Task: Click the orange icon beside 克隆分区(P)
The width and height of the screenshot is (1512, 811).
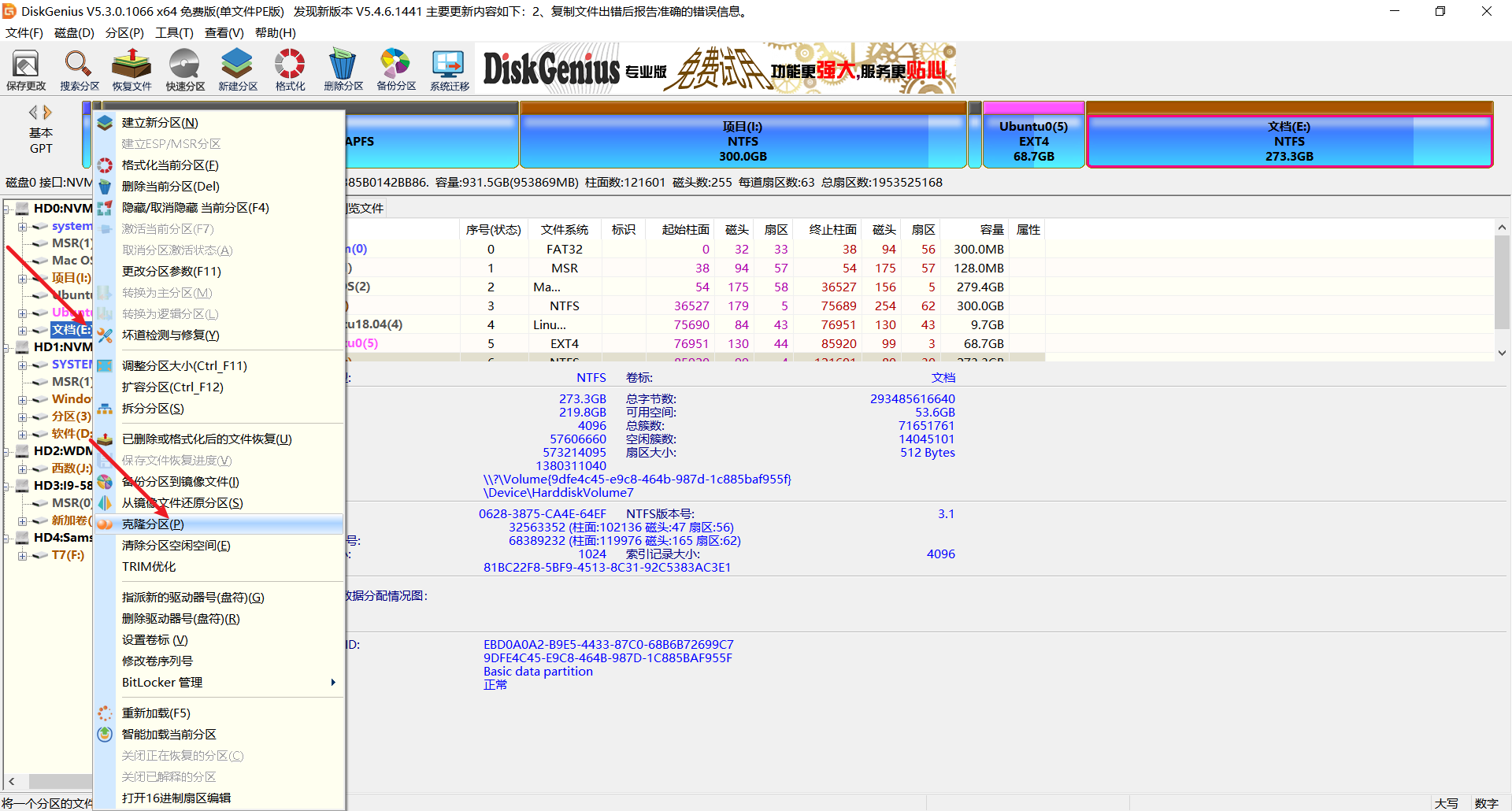Action: pyautogui.click(x=105, y=524)
